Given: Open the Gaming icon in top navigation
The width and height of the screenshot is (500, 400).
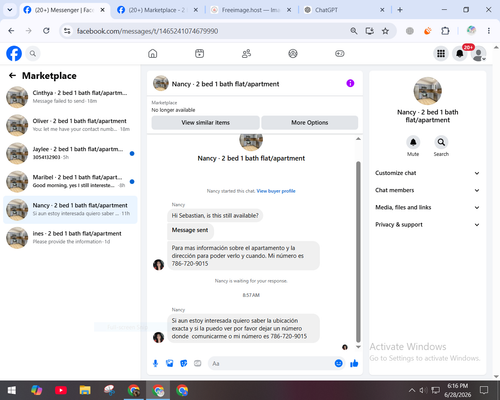Looking at the screenshot, I should click(x=340, y=53).
